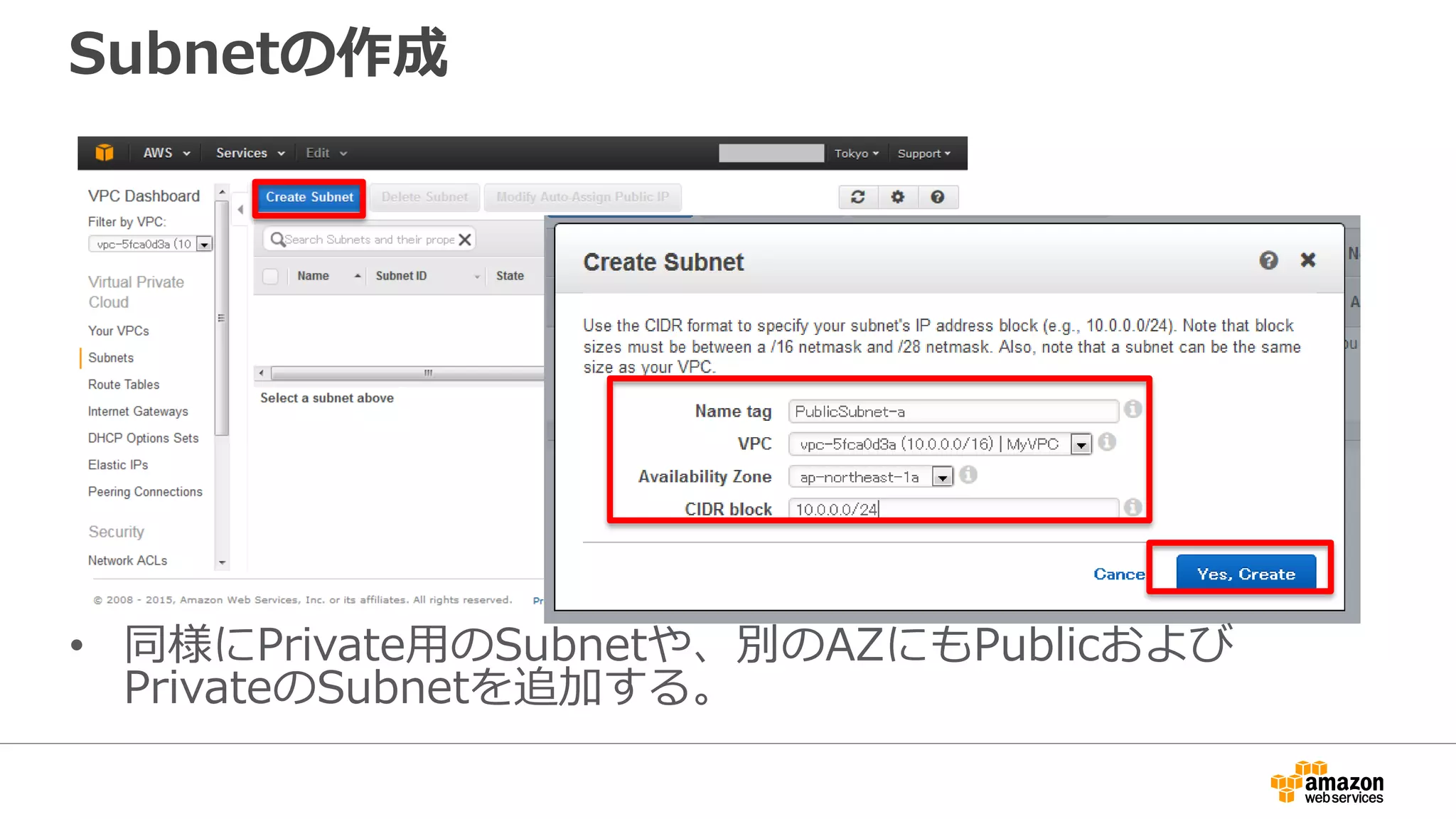Open table settings gear icon

[898, 197]
